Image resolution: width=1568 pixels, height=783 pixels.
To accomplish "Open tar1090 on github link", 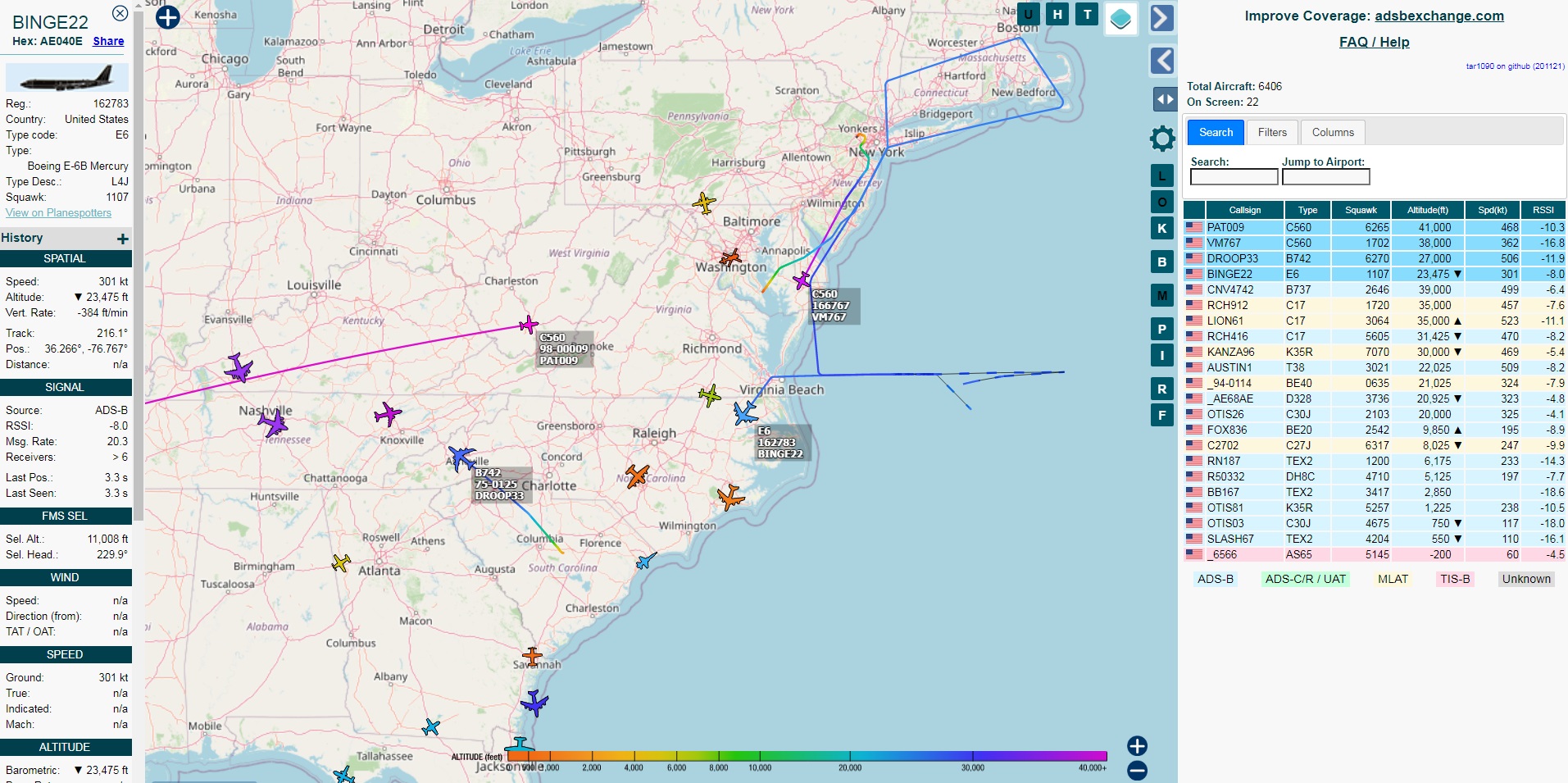I will pos(1515,66).
